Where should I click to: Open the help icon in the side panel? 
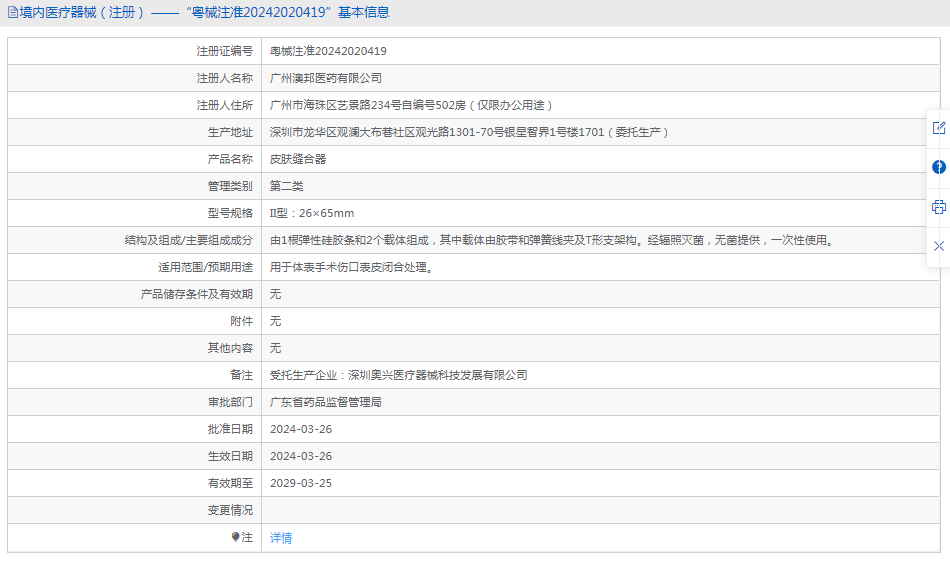[x=938, y=167]
